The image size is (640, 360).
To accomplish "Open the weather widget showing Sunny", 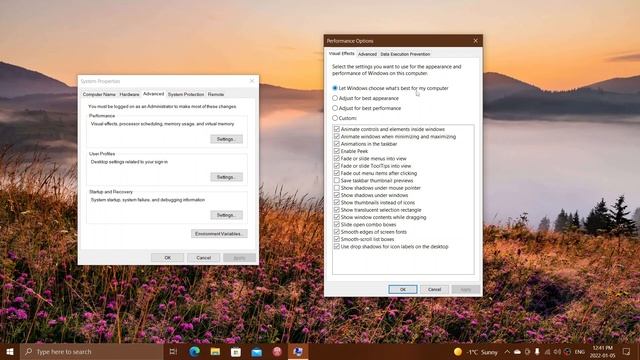I will coord(476,352).
